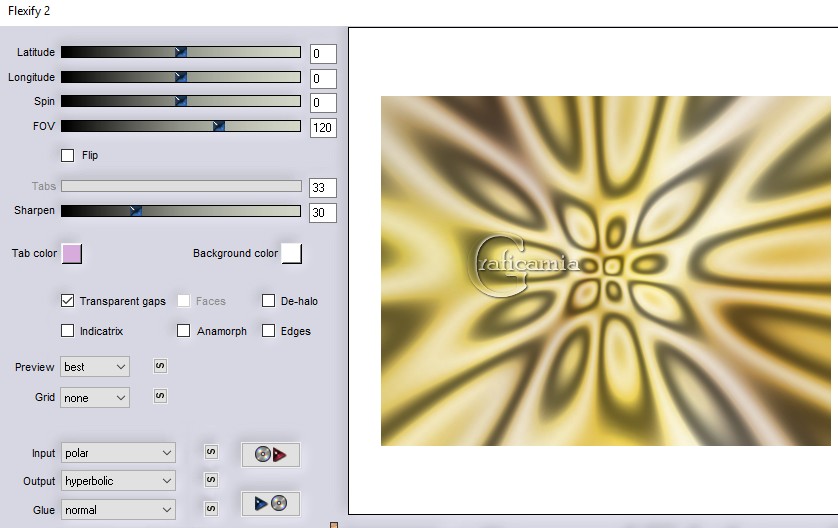Click the Flexify 2 window title
The height and width of the screenshot is (528, 838).
[29, 11]
